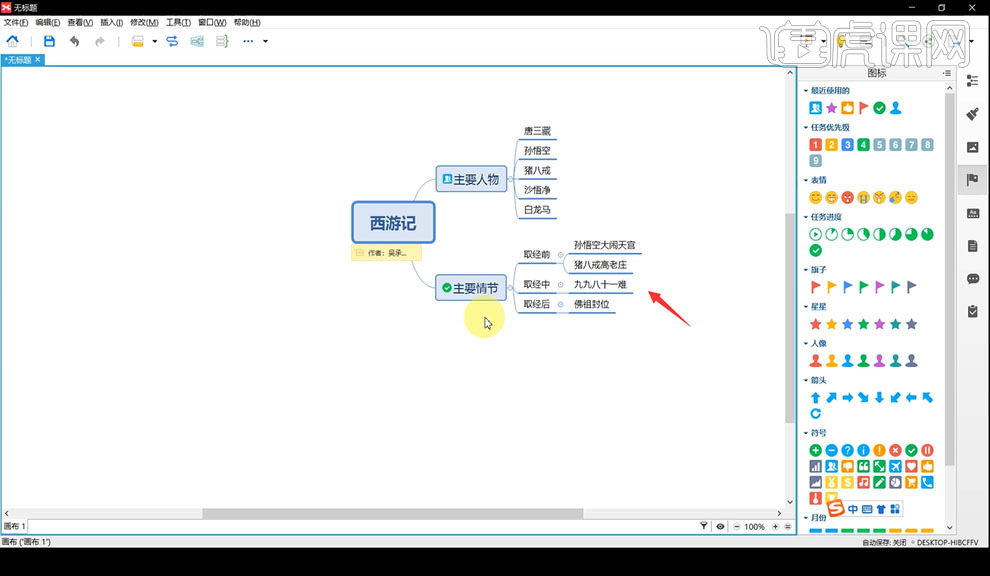Add priority 4 green marker

pyautogui.click(x=863, y=145)
